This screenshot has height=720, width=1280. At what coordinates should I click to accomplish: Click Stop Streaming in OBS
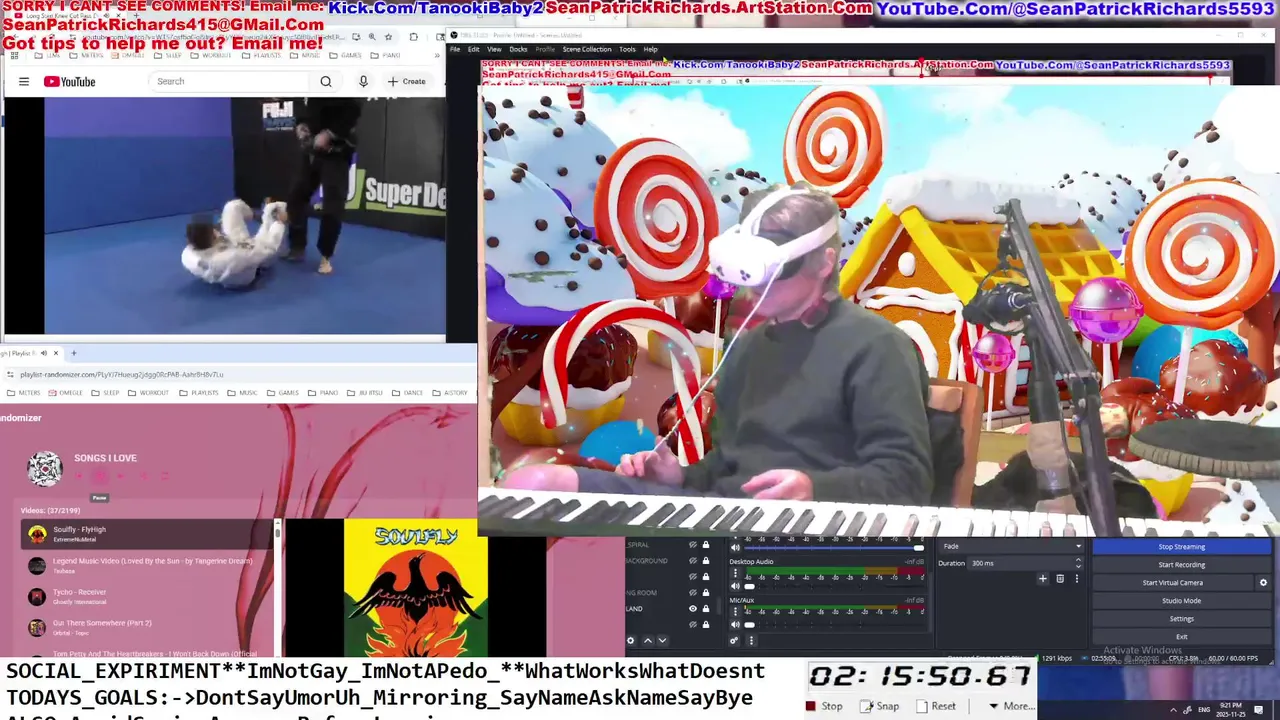coord(1181,547)
